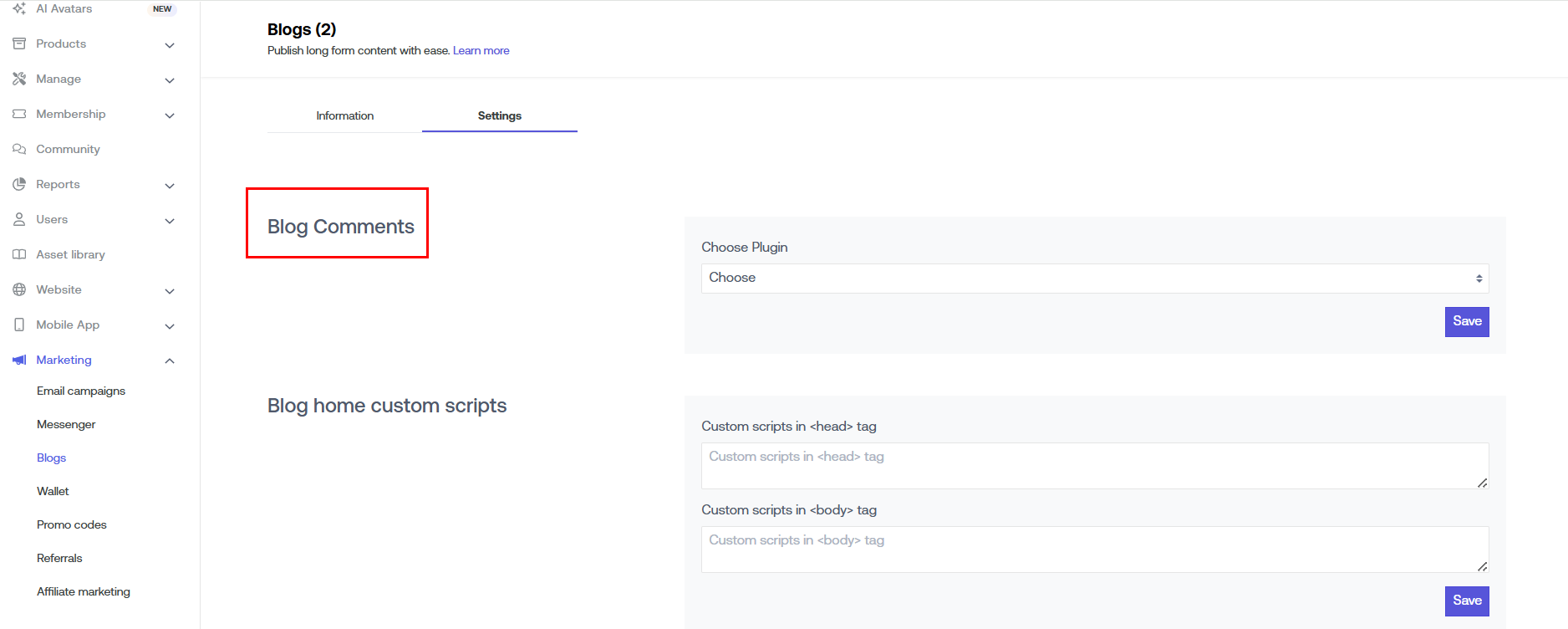Open the Learn more link
The image size is (1568, 629).
click(x=481, y=50)
